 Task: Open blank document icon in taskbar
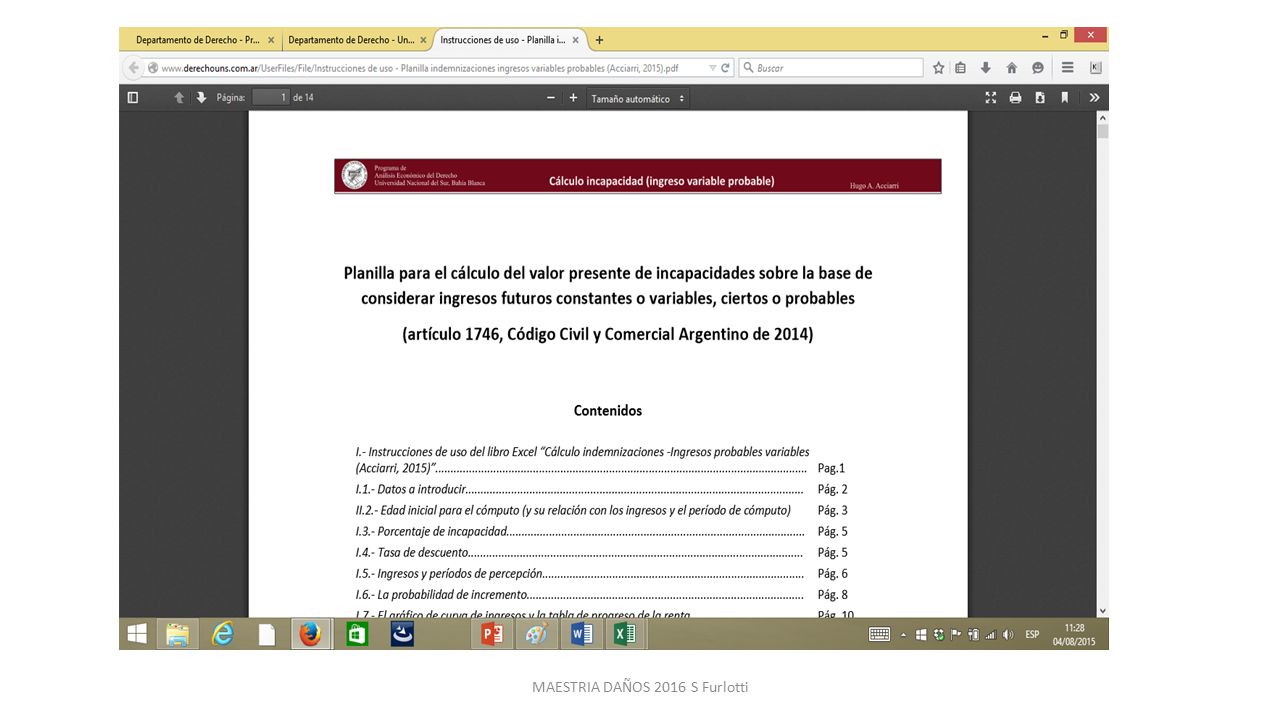pos(266,634)
